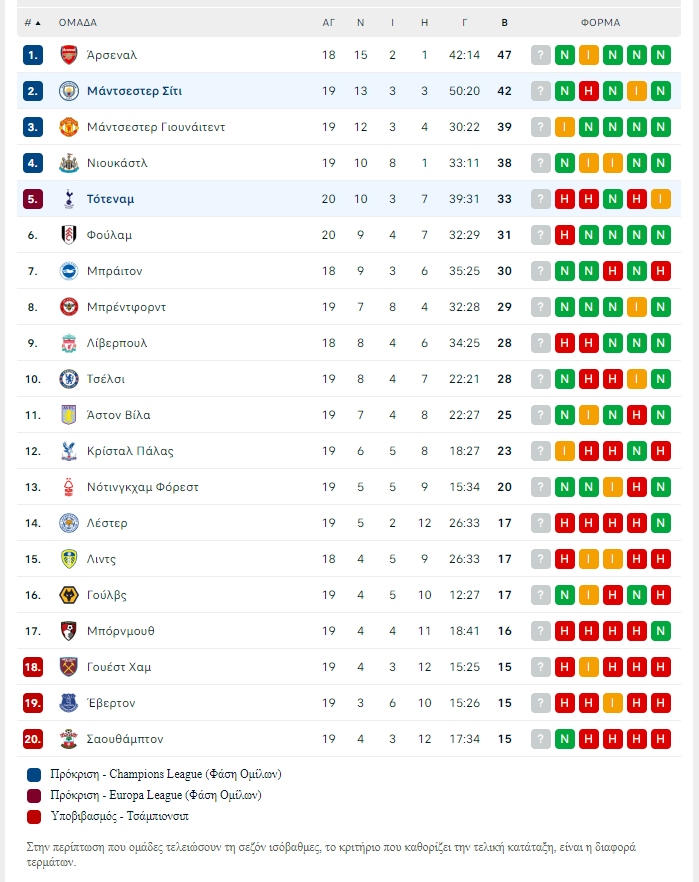Click the Chelsea club crest

pos(69,379)
